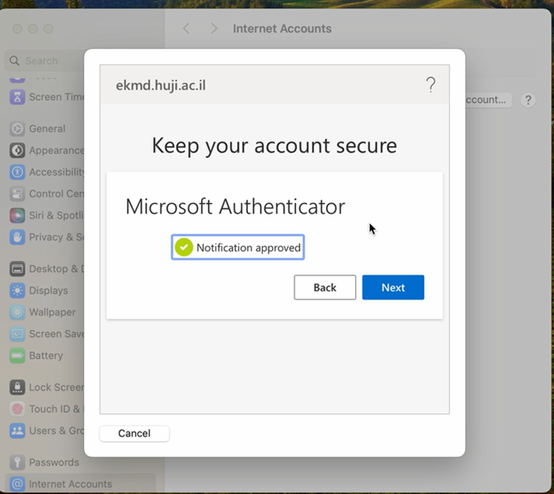Open the Appearance settings icon
This screenshot has height=494, width=554.
pos(17,150)
